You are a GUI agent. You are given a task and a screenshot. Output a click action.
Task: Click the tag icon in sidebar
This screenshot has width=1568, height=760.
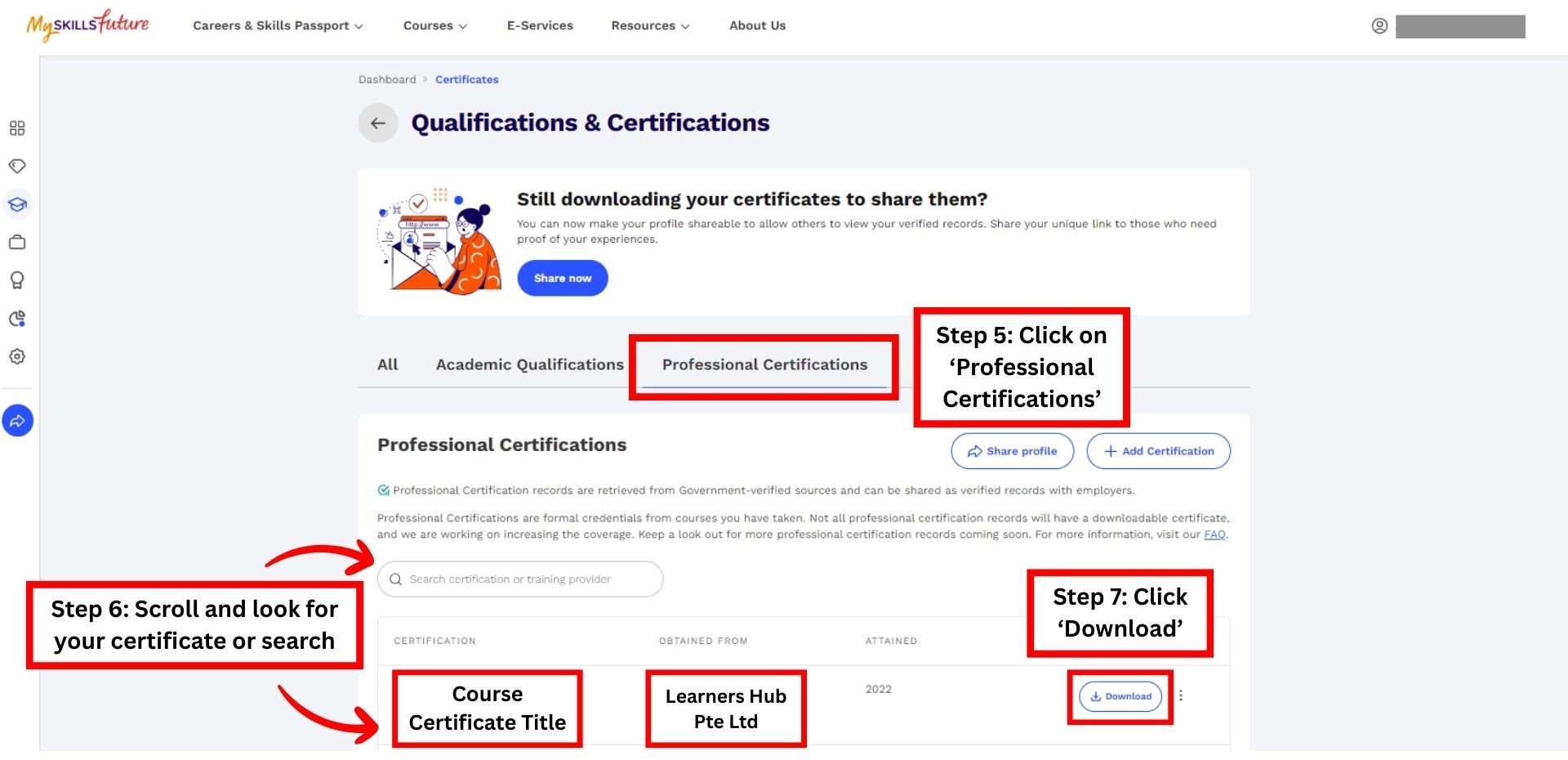click(17, 166)
